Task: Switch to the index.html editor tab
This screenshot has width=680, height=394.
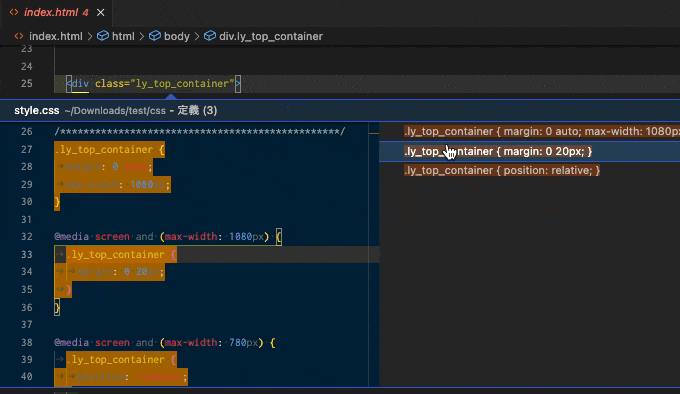Action: click(x=56, y=13)
